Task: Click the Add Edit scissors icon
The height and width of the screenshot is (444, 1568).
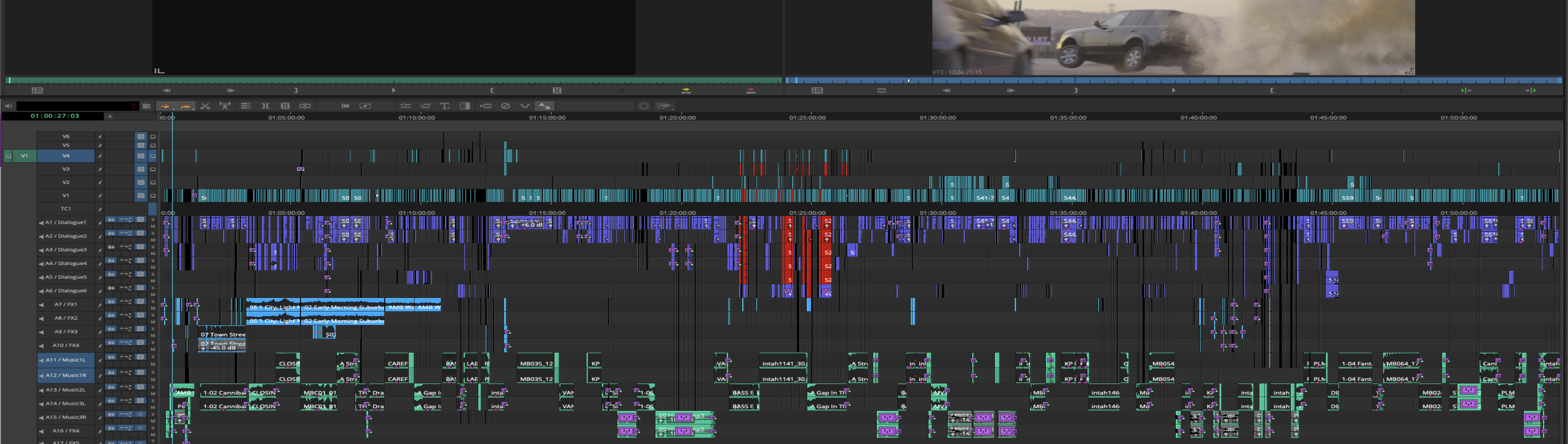Action: [205, 106]
